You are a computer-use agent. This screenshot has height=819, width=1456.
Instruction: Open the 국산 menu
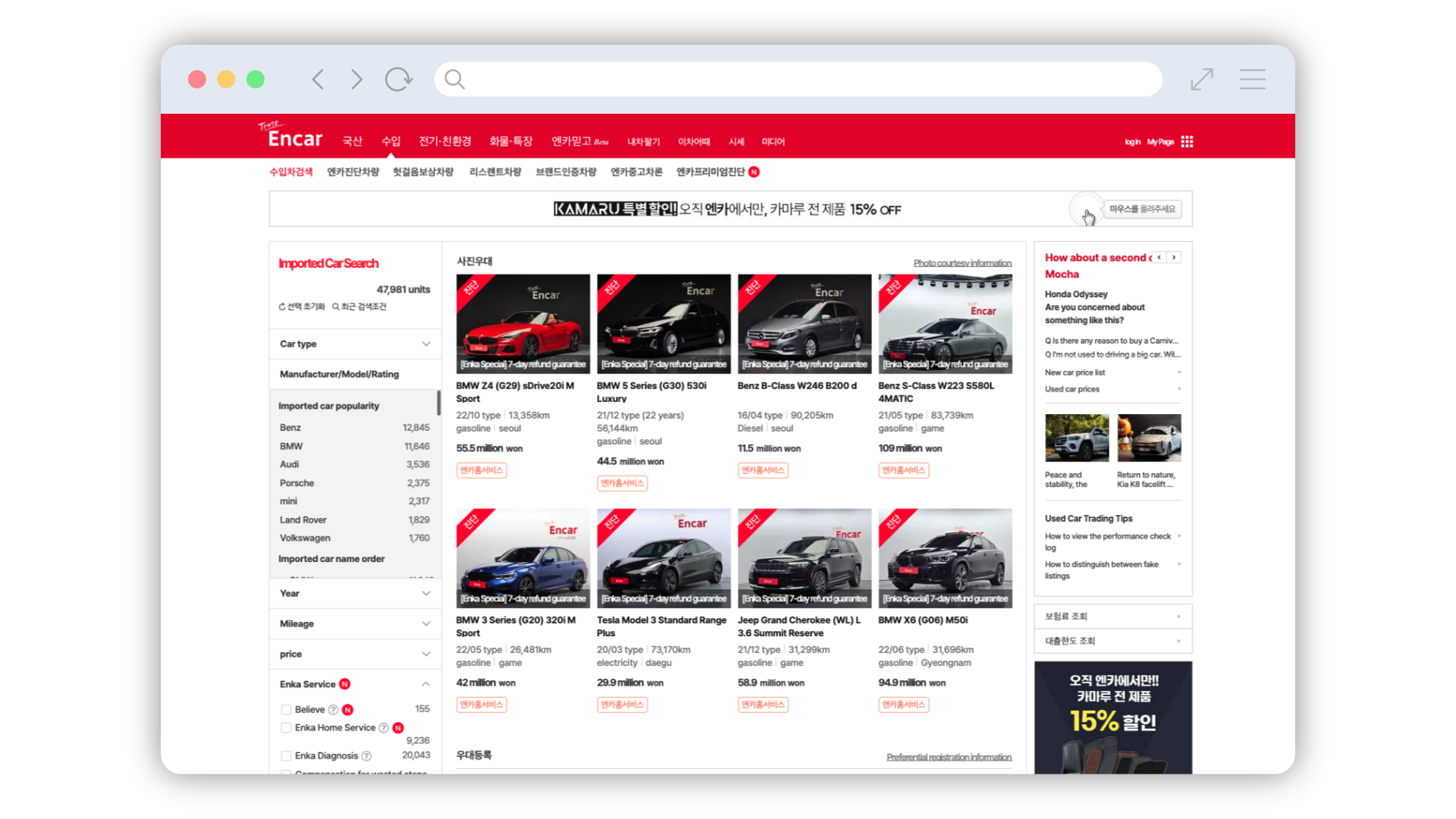[352, 141]
